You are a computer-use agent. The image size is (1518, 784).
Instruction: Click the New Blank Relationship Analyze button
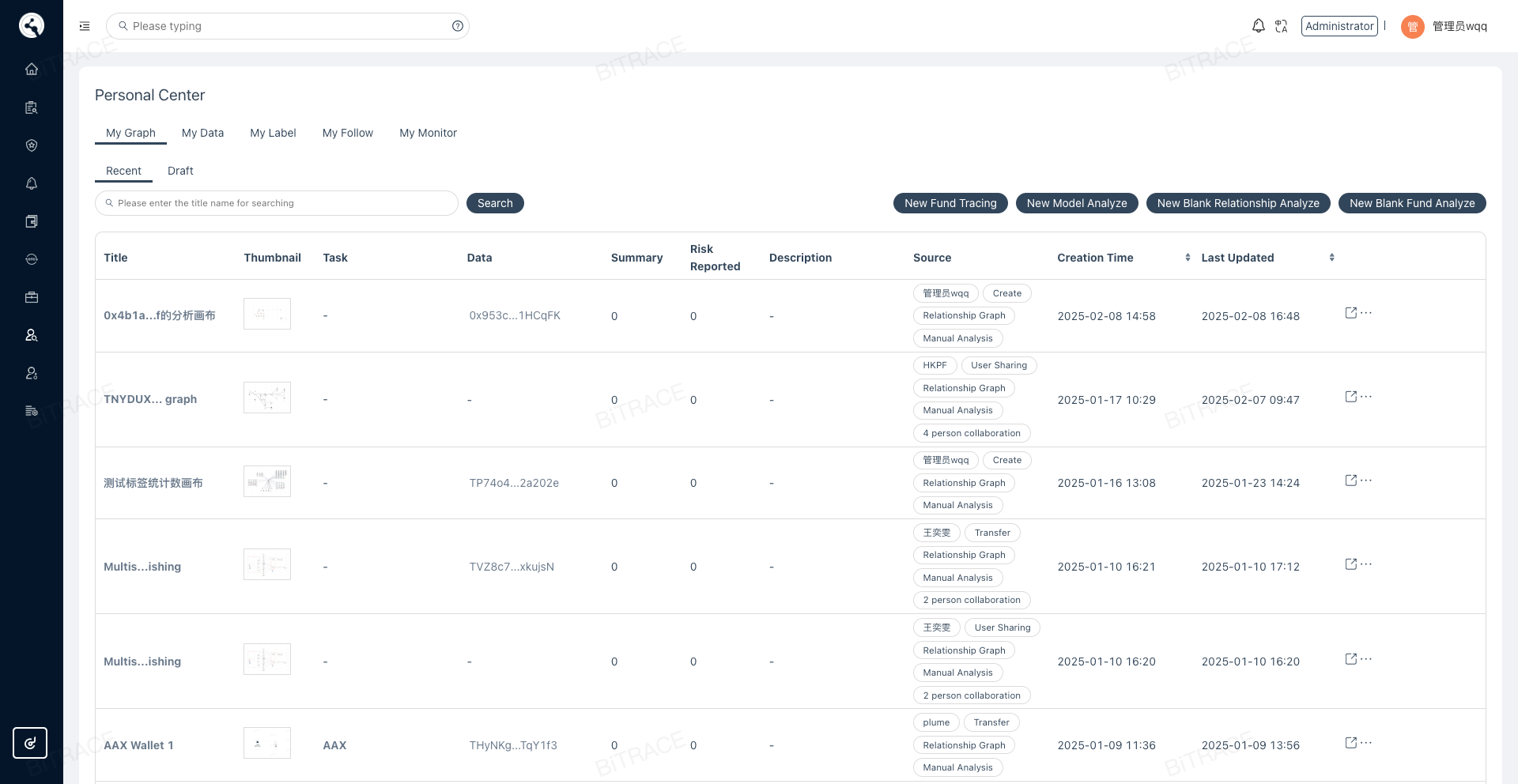click(x=1238, y=203)
